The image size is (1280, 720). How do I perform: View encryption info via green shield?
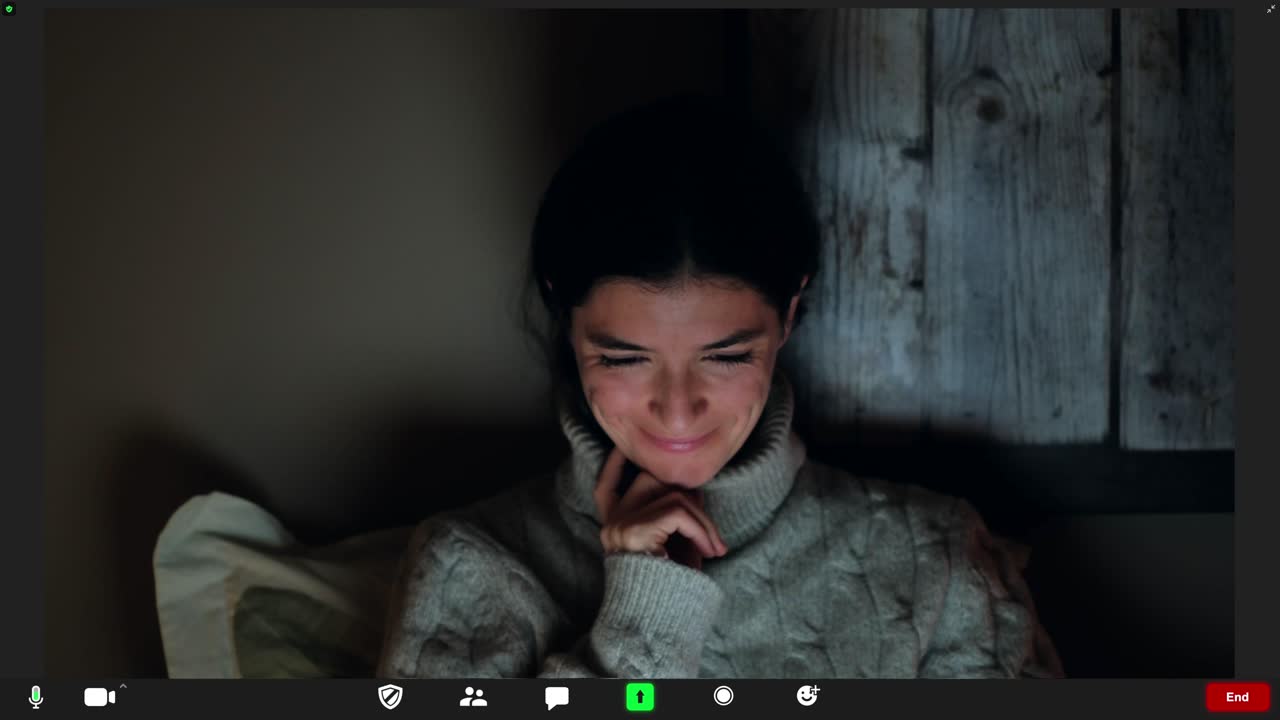pos(9,9)
